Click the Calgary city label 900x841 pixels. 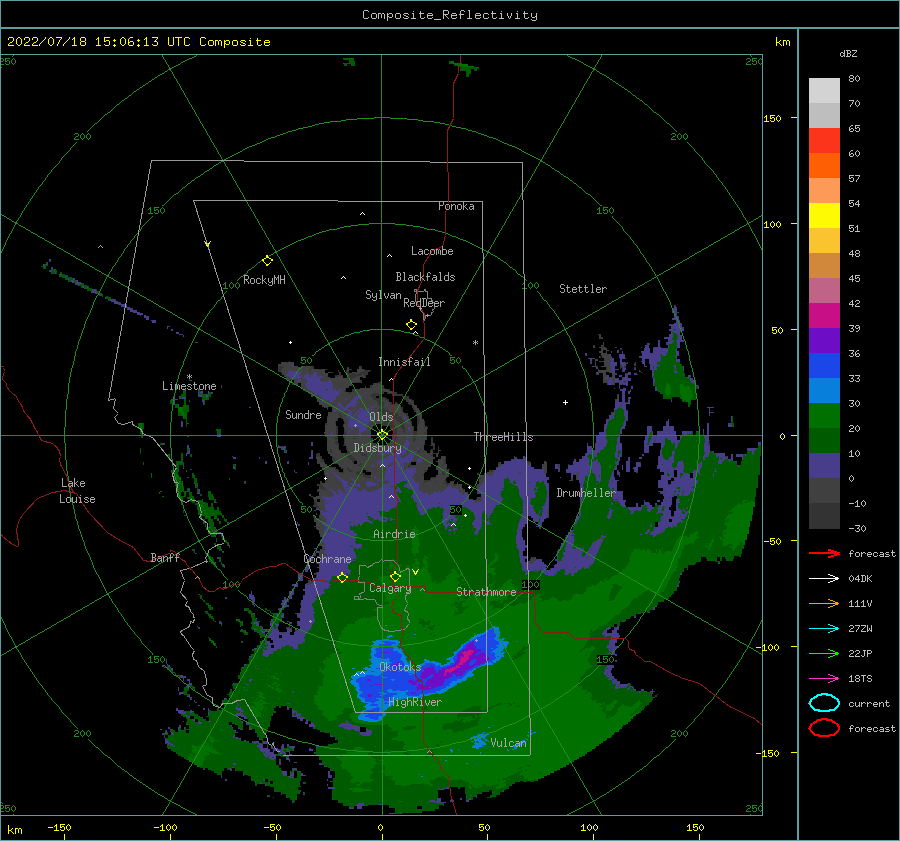(390, 588)
